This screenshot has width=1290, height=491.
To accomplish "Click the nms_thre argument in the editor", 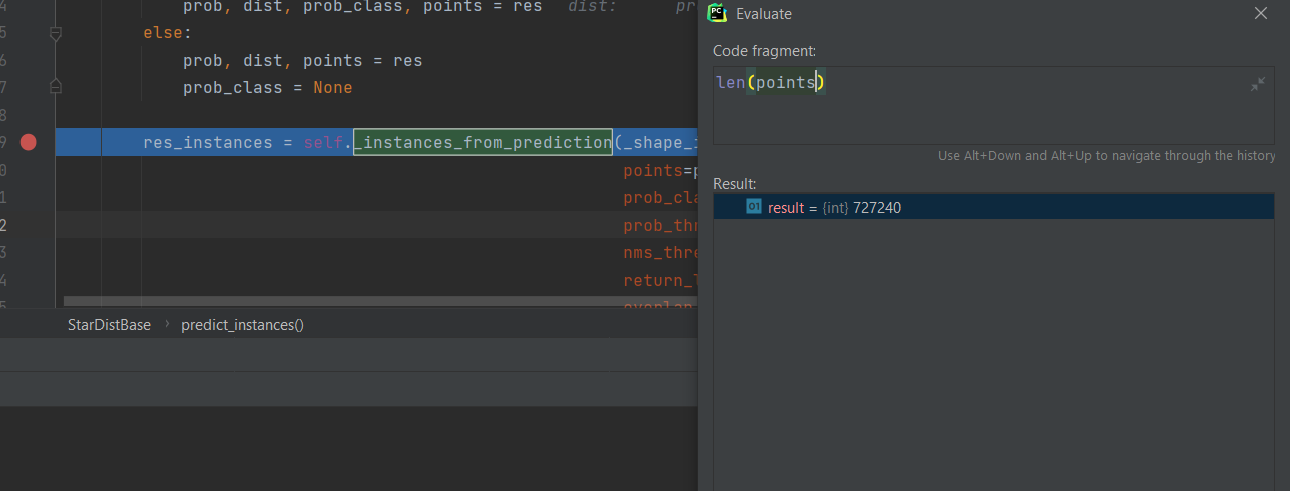I will click(x=660, y=253).
